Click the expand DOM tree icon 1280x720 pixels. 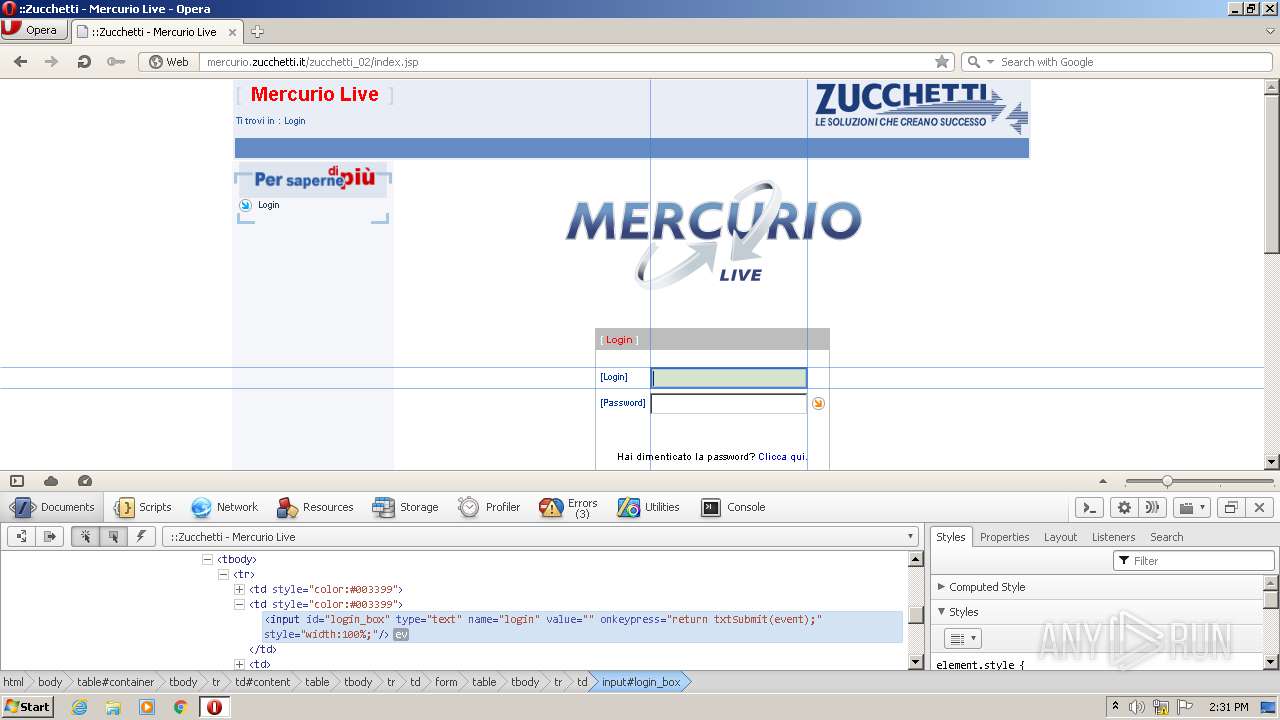[22, 537]
